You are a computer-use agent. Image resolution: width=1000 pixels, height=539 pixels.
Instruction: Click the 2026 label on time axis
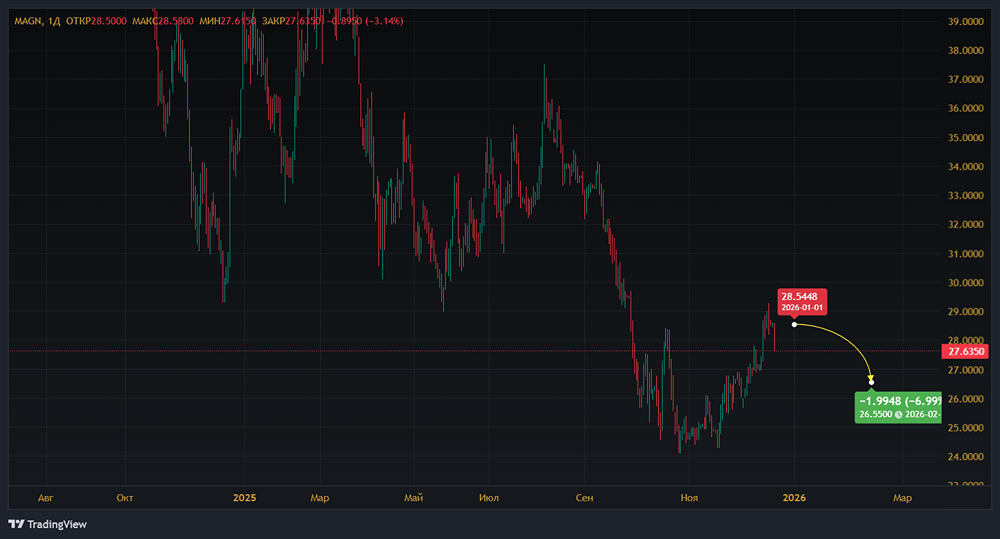coord(794,498)
